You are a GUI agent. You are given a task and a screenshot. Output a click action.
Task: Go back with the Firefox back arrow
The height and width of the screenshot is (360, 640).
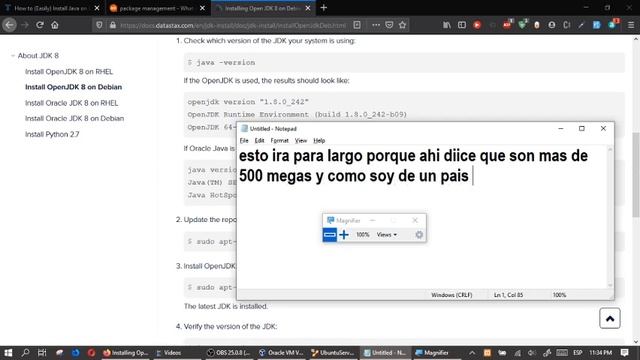click(9, 25)
